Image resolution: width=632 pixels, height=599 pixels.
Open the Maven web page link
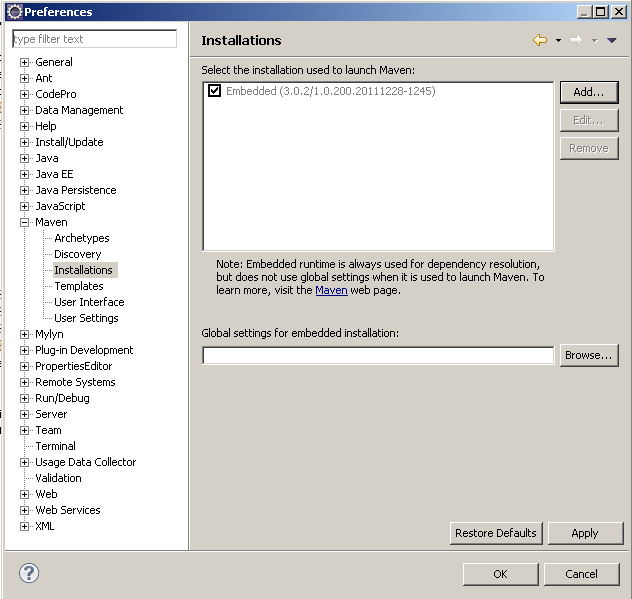(331, 290)
